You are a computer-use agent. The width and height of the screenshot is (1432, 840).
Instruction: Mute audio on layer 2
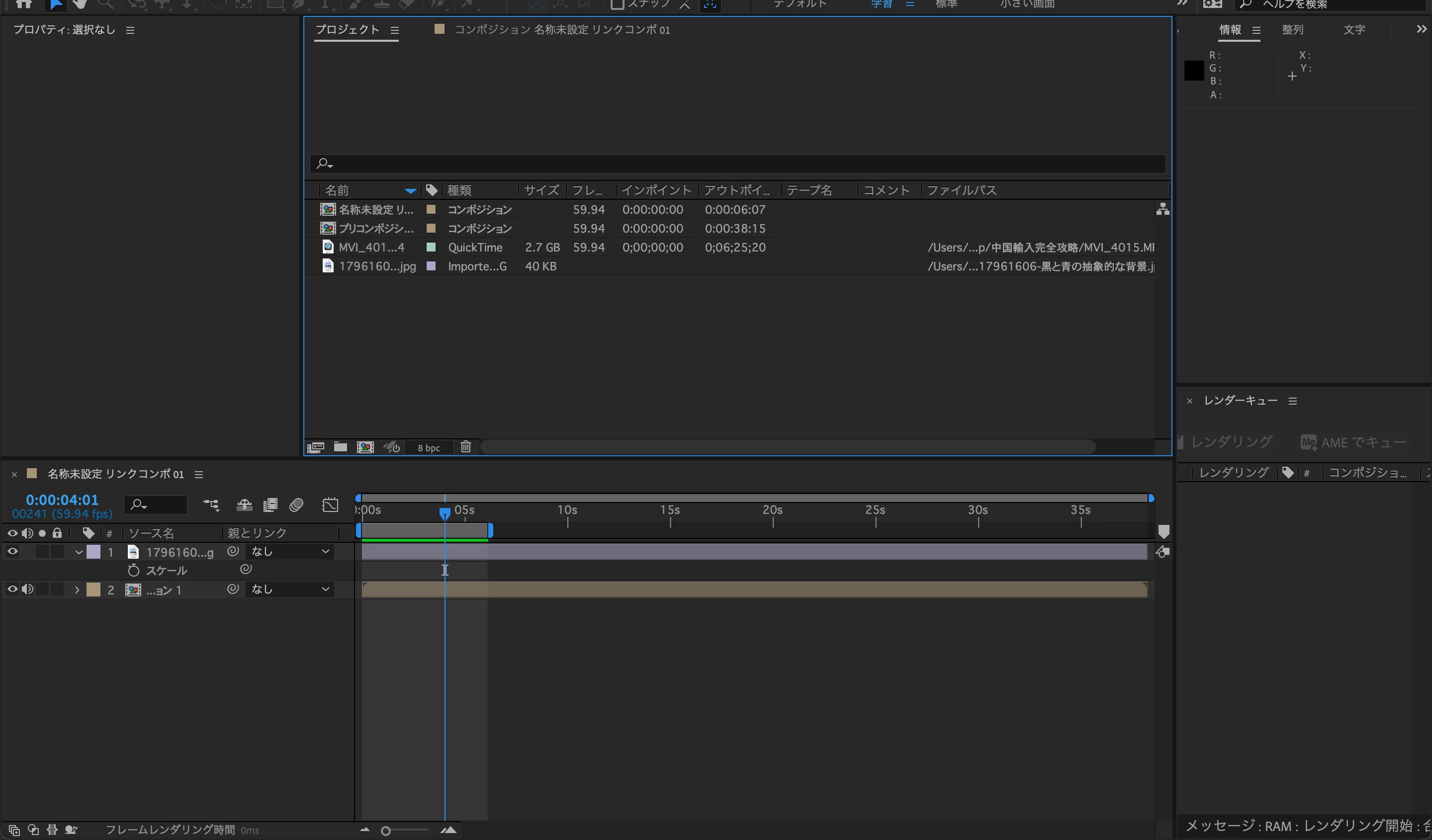(27, 589)
